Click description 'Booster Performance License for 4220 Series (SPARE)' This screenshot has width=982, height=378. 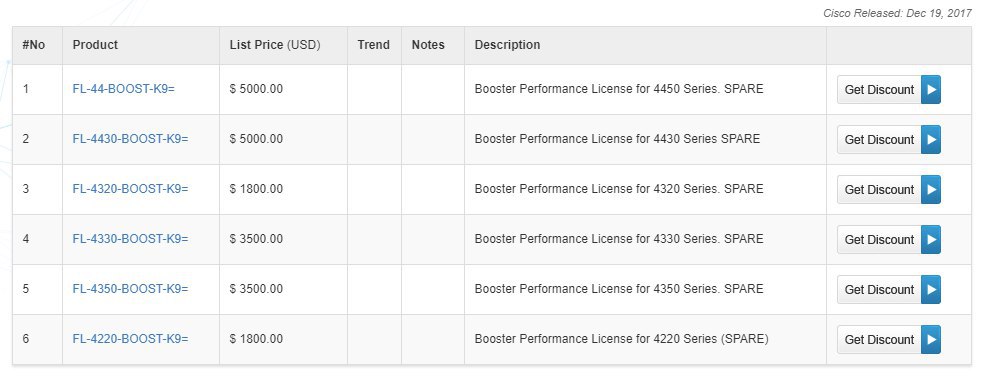[621, 339]
